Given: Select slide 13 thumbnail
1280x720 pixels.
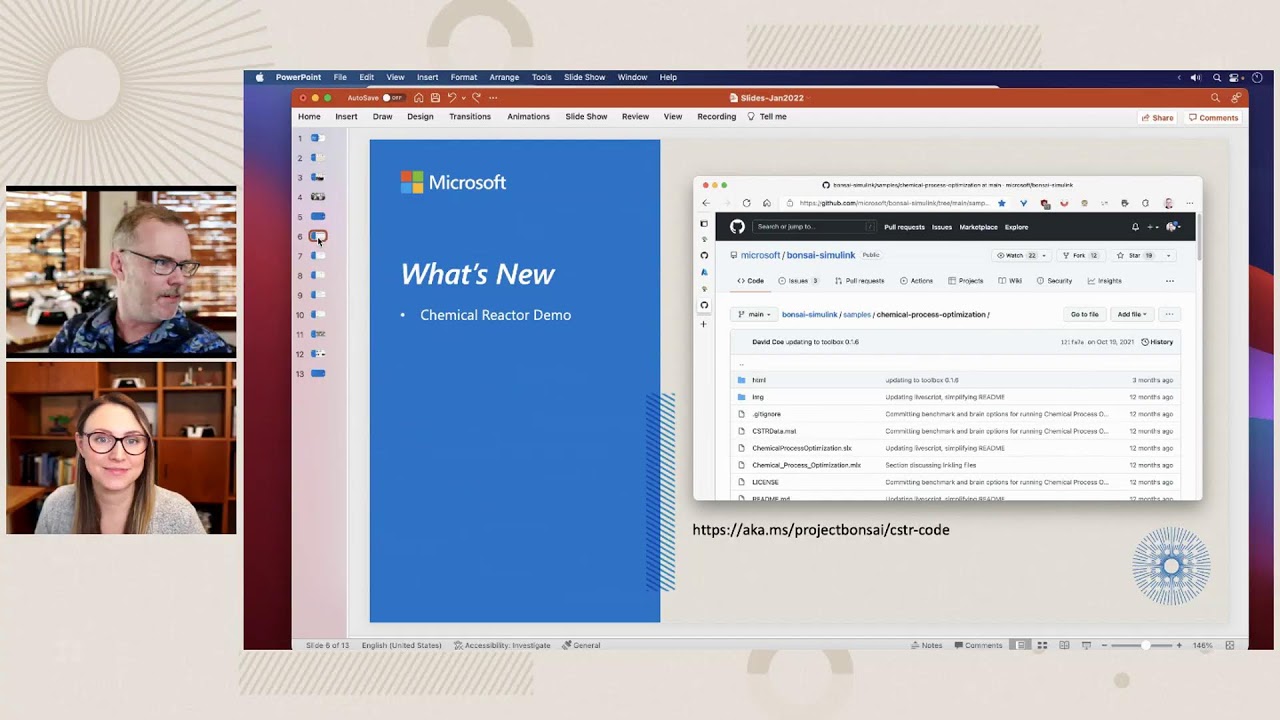Looking at the screenshot, I should [318, 373].
